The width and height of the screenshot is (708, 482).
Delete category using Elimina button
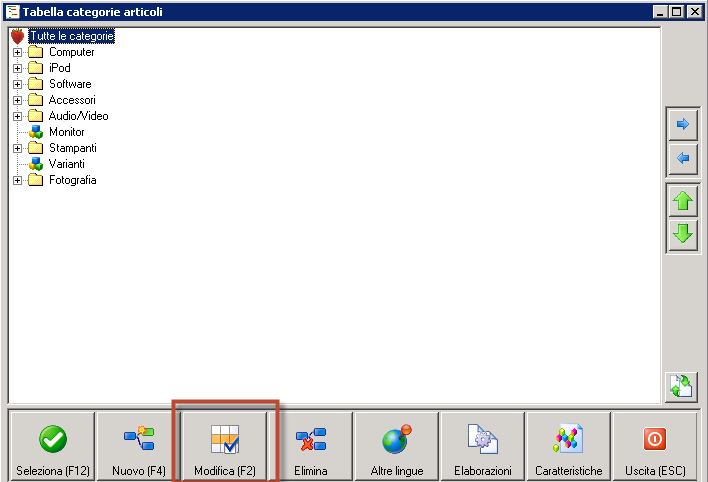click(311, 446)
